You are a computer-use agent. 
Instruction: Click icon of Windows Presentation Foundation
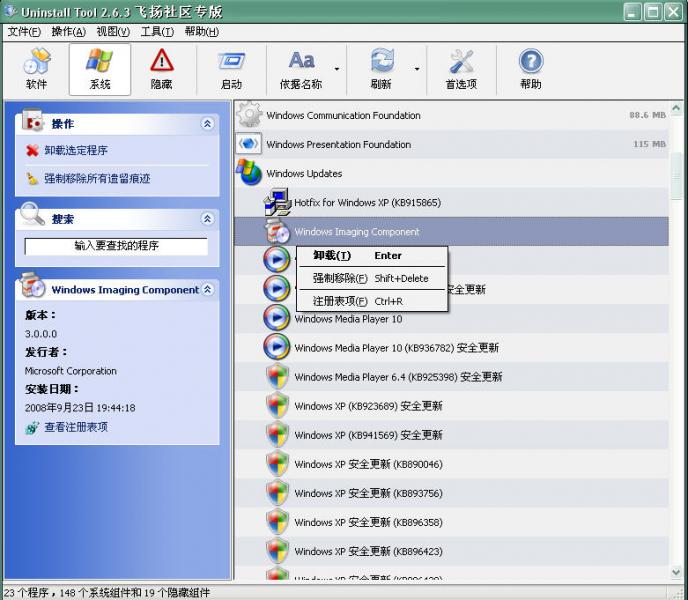[249, 144]
